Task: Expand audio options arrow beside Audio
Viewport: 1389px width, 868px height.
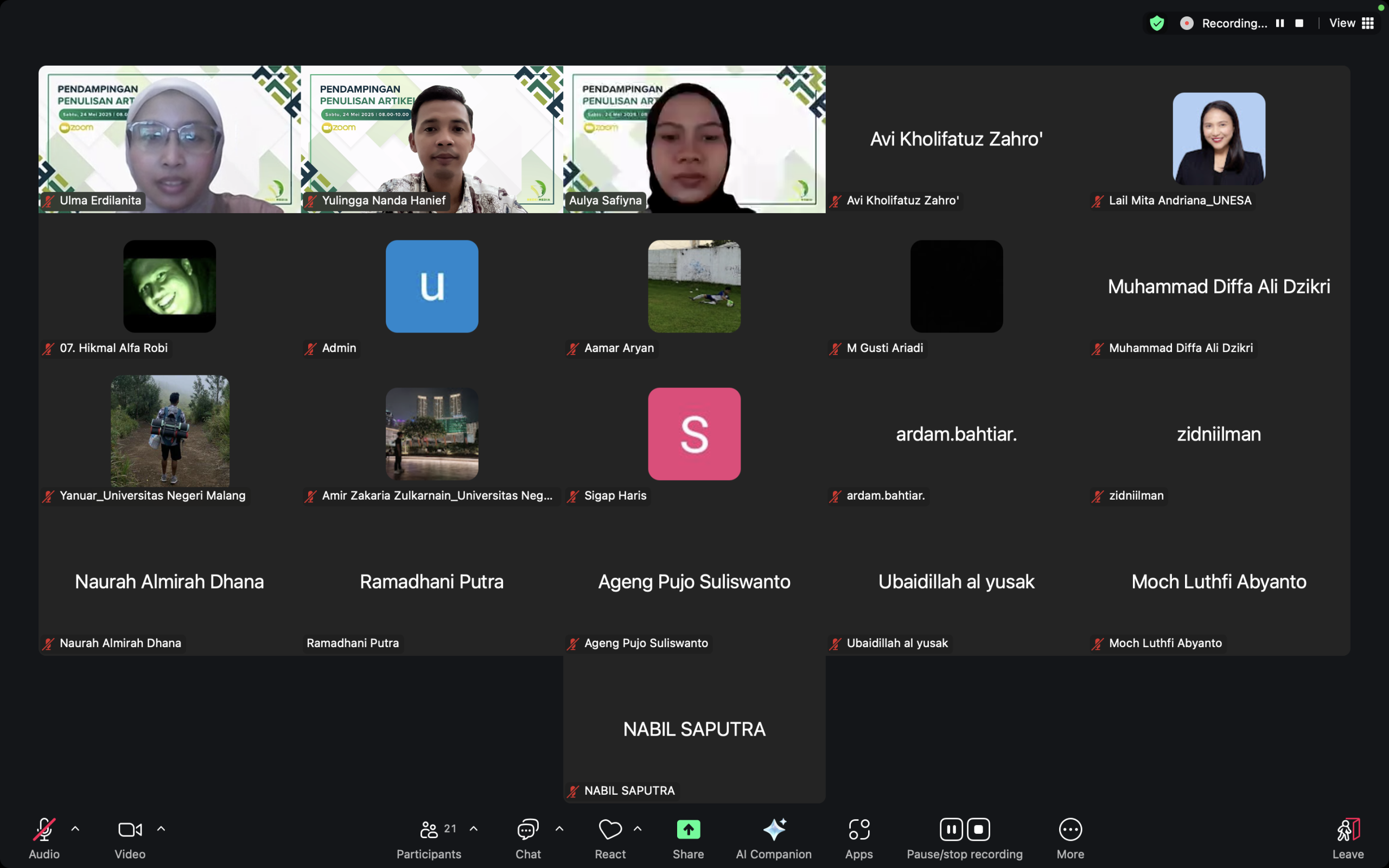Action: 75,828
